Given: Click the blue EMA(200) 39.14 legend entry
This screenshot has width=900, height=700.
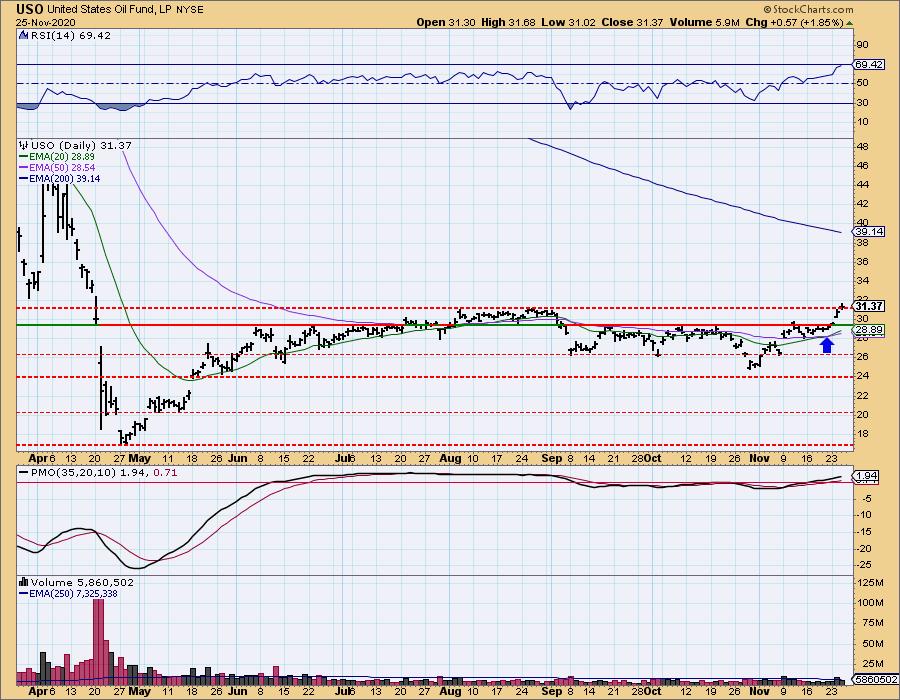Looking at the screenshot, I should tap(60, 178).
